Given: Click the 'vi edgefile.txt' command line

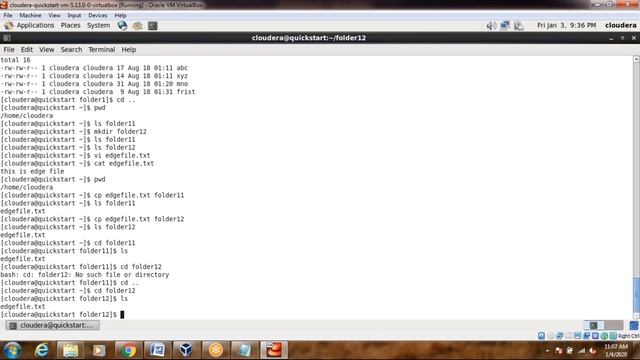Looking at the screenshot, I should (76, 156).
